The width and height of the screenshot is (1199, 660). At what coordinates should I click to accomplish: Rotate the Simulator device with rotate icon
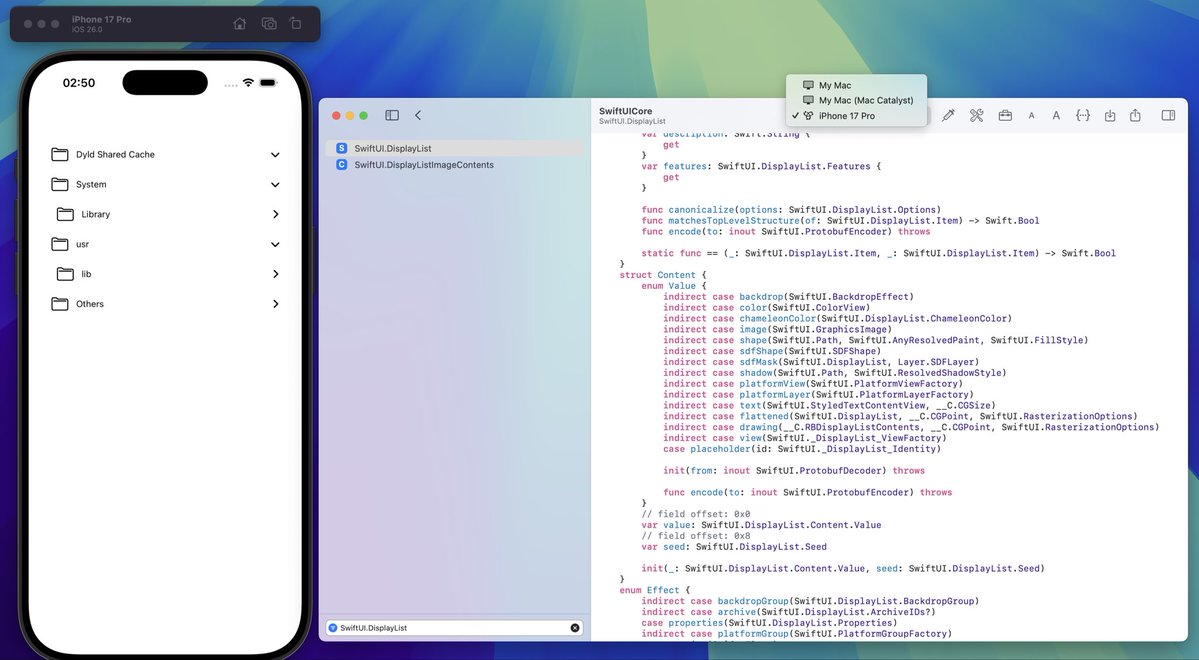click(296, 24)
